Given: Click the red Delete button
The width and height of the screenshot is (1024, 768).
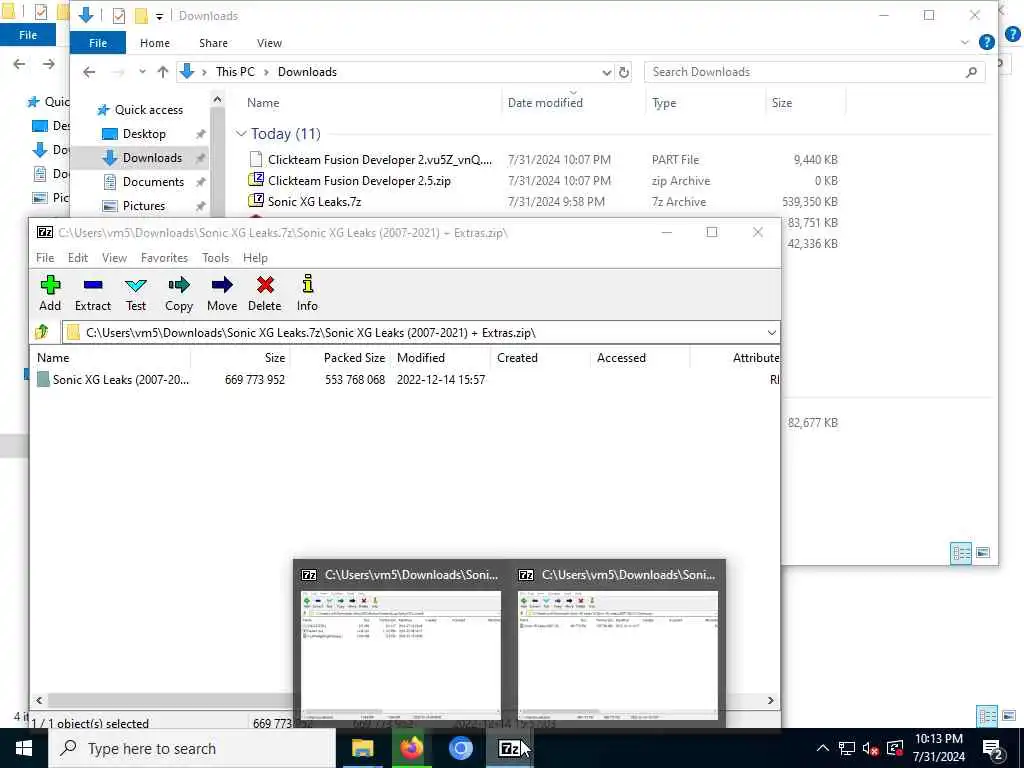Looking at the screenshot, I should click(x=264, y=293).
